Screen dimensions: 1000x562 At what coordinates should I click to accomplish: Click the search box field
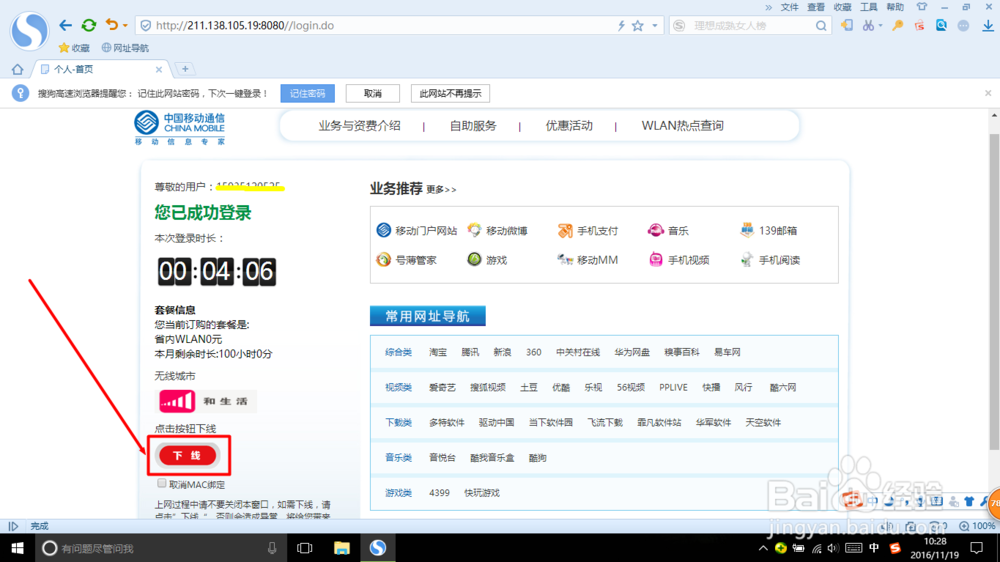click(x=749, y=26)
